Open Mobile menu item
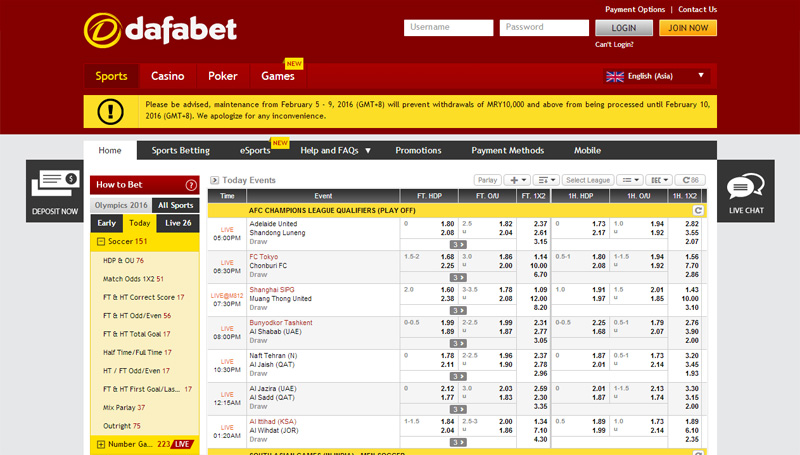800x455 pixels. pos(587,150)
